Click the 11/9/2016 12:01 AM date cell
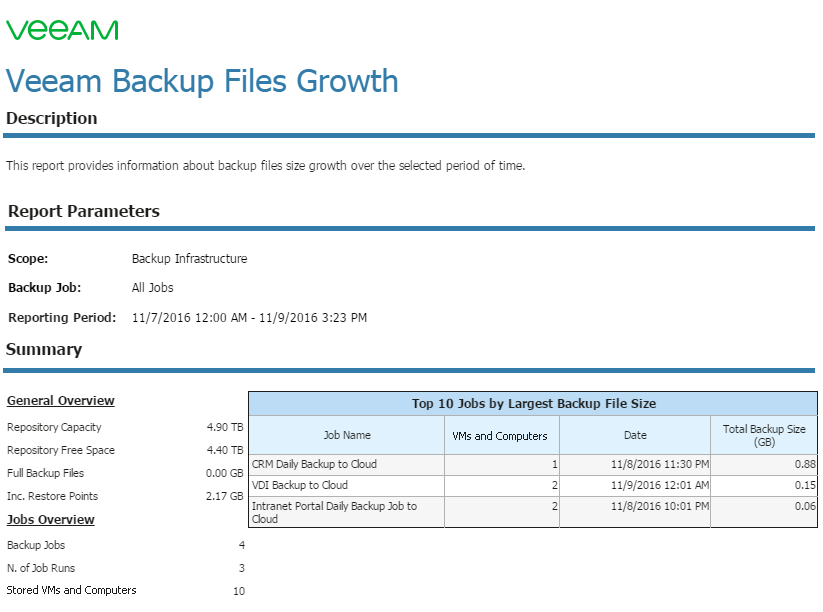This screenshot has height=612, width=823. pyautogui.click(x=660, y=486)
